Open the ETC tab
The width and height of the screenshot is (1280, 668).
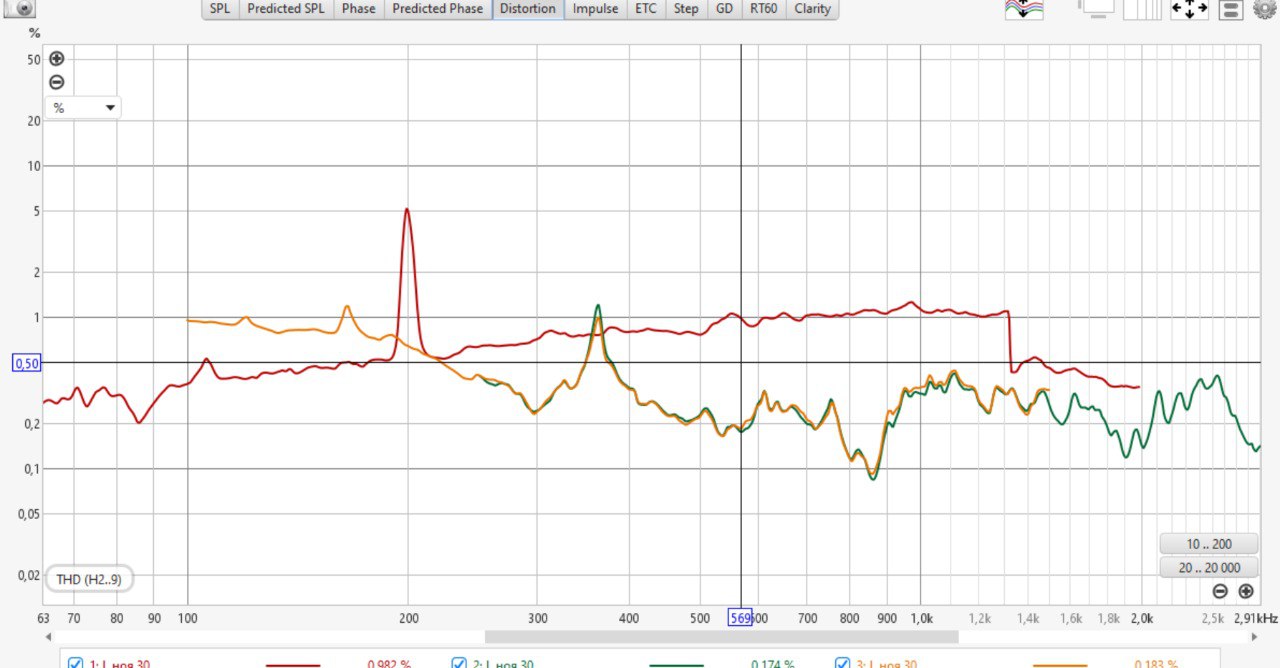pos(646,9)
